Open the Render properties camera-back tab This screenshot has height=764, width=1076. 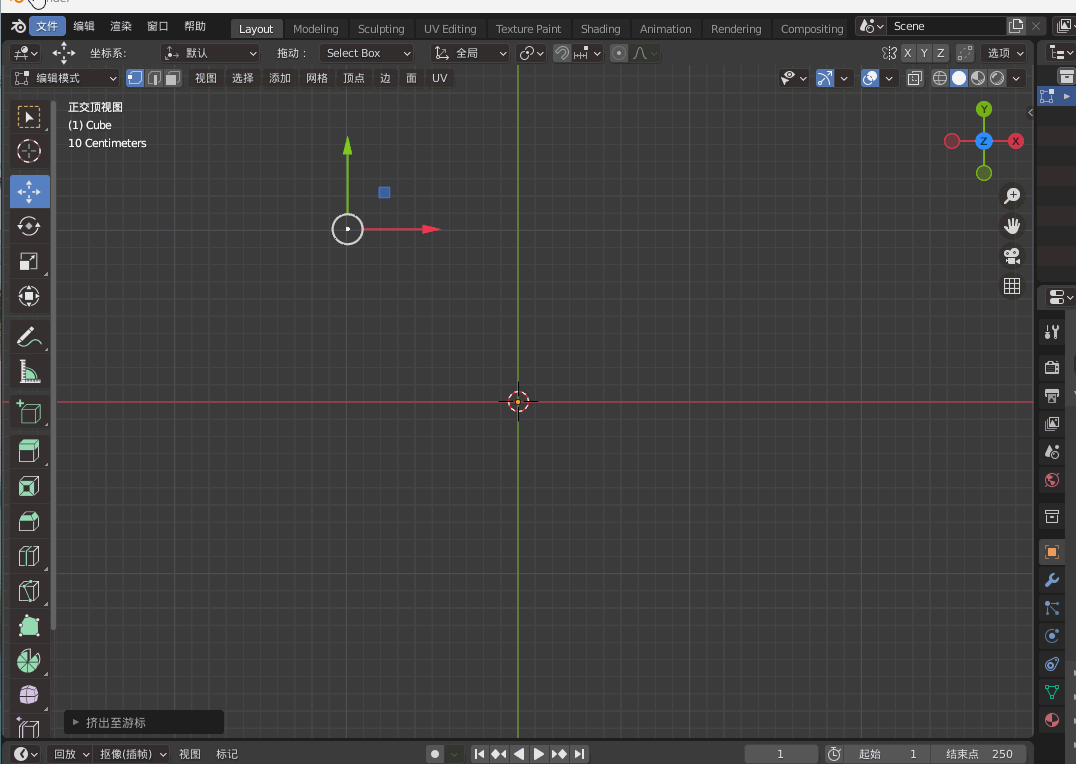coord(1052,367)
